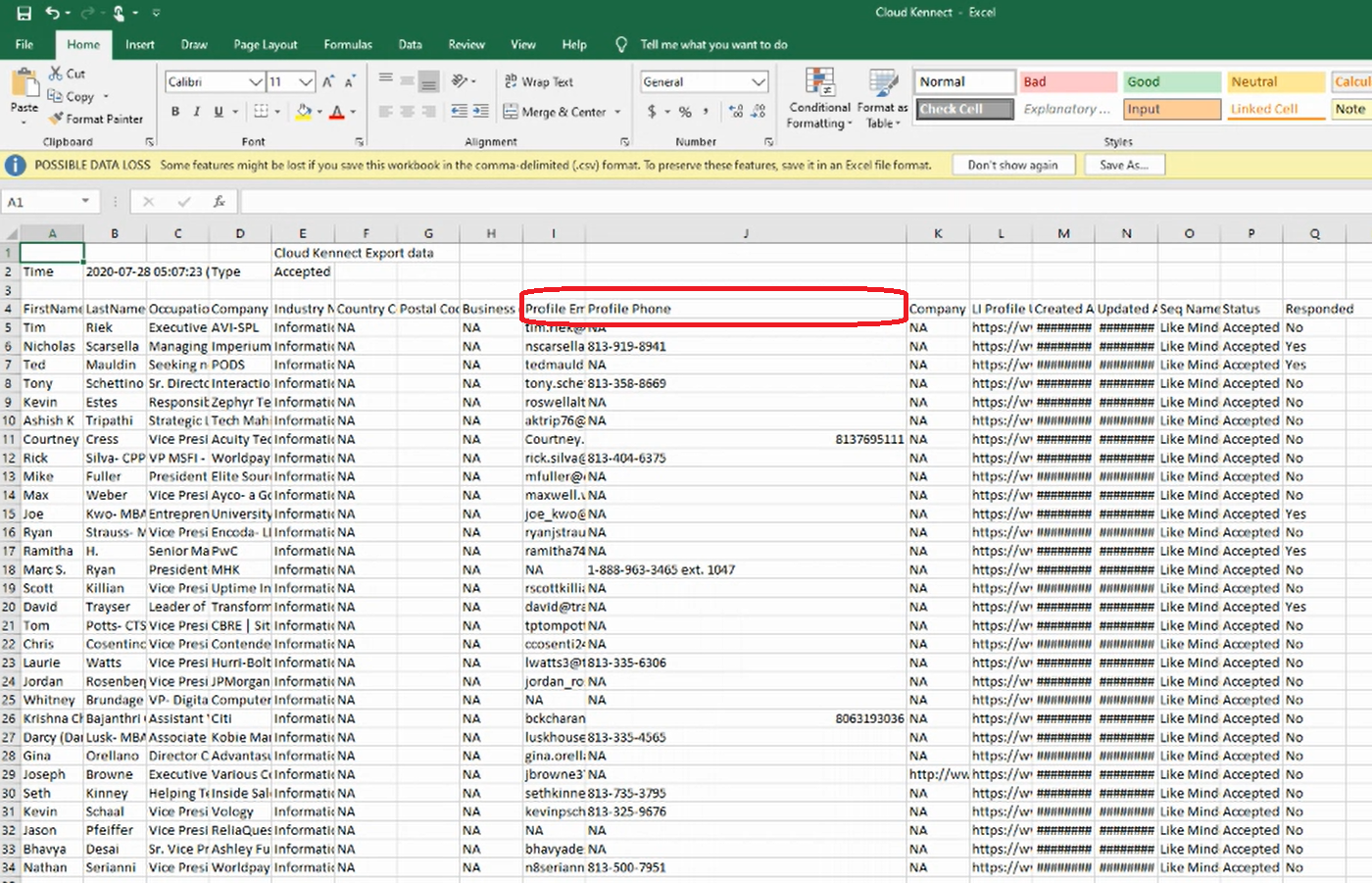Screen dimensions: 1372x883
Task: Decrease decimal places
Action: click(758, 112)
